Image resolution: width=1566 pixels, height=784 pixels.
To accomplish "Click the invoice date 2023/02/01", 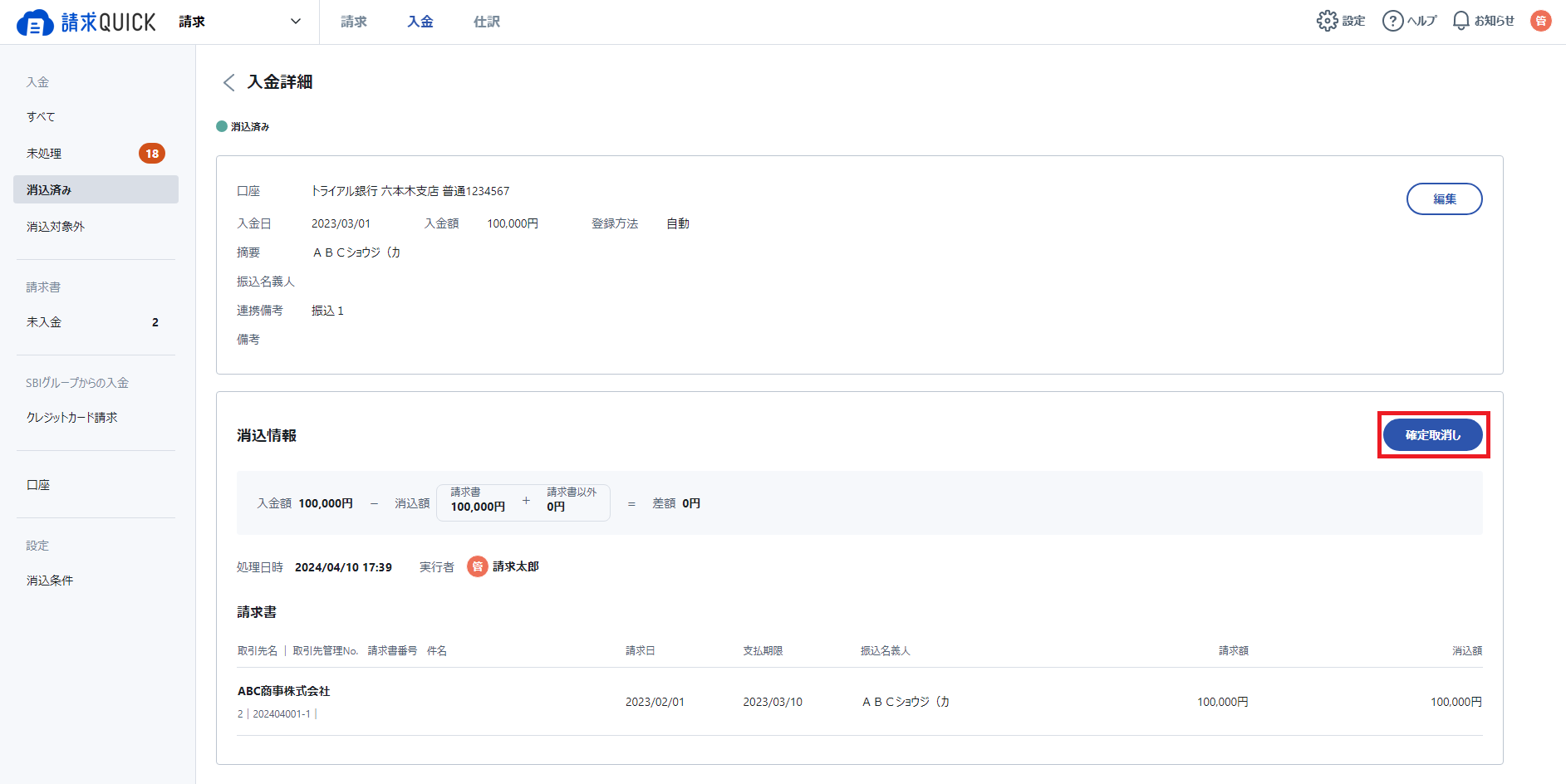I will pyautogui.click(x=655, y=702).
